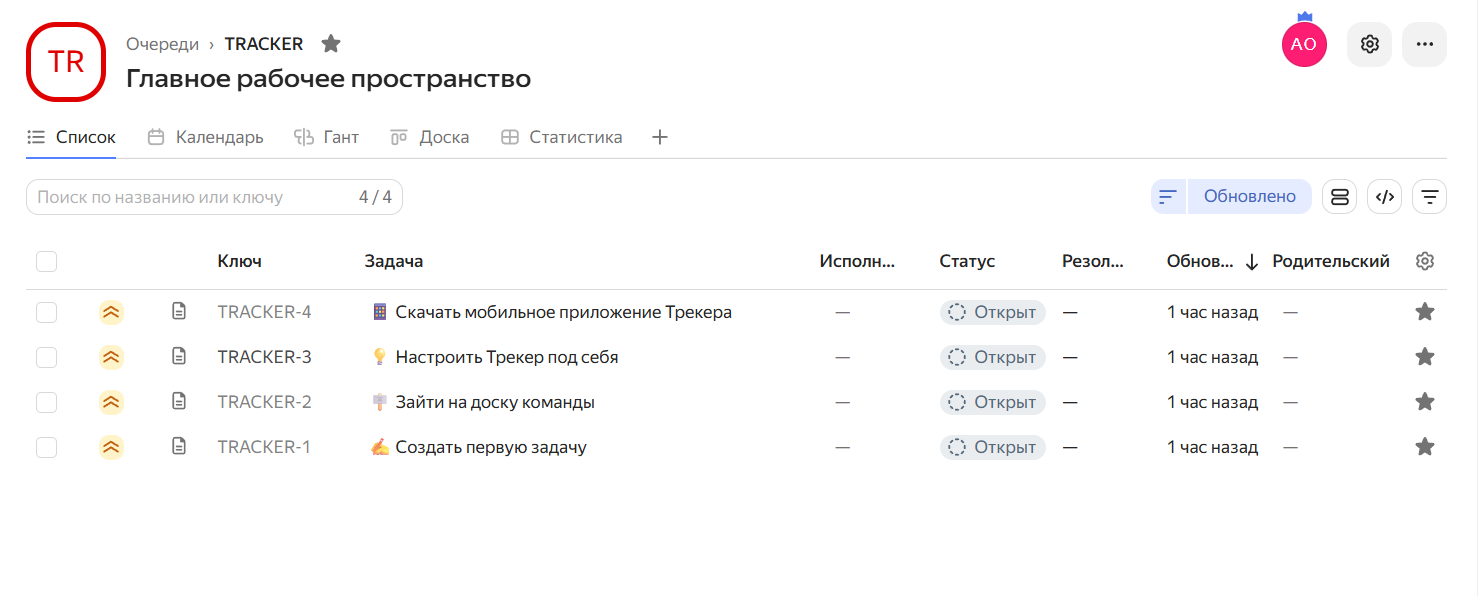Click priority icon of TRACKER-1
This screenshot has height=596, width=1478.
(111, 447)
